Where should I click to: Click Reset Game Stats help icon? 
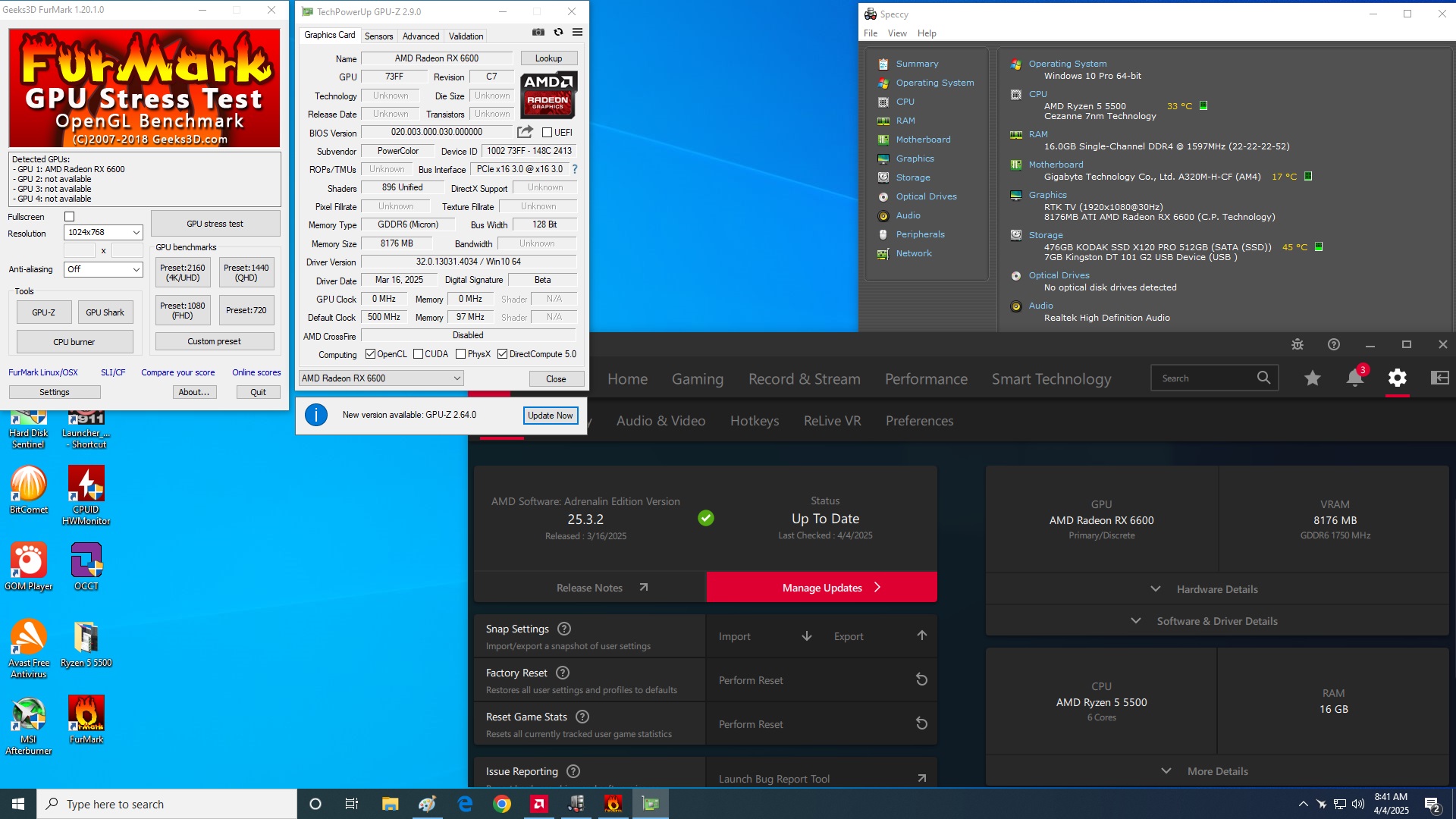(x=582, y=717)
